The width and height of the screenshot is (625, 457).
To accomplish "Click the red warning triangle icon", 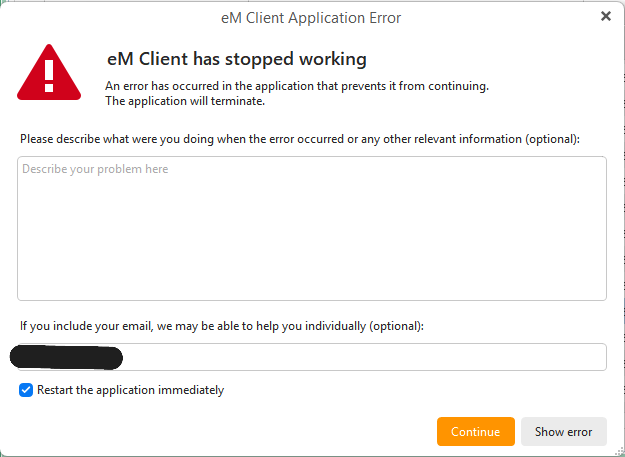I will pos(49,72).
